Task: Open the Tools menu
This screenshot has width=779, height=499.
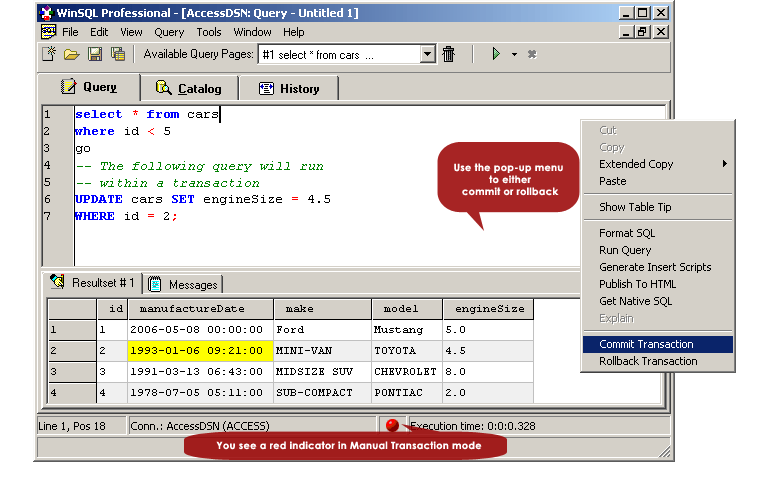Action: click(209, 32)
